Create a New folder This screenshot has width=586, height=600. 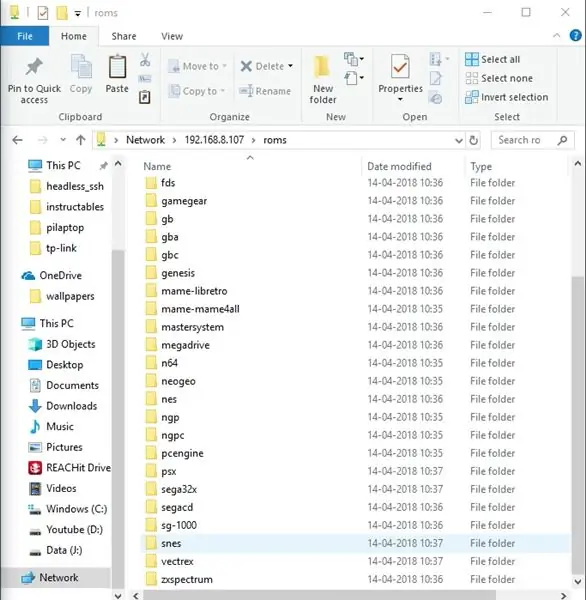coord(323,79)
